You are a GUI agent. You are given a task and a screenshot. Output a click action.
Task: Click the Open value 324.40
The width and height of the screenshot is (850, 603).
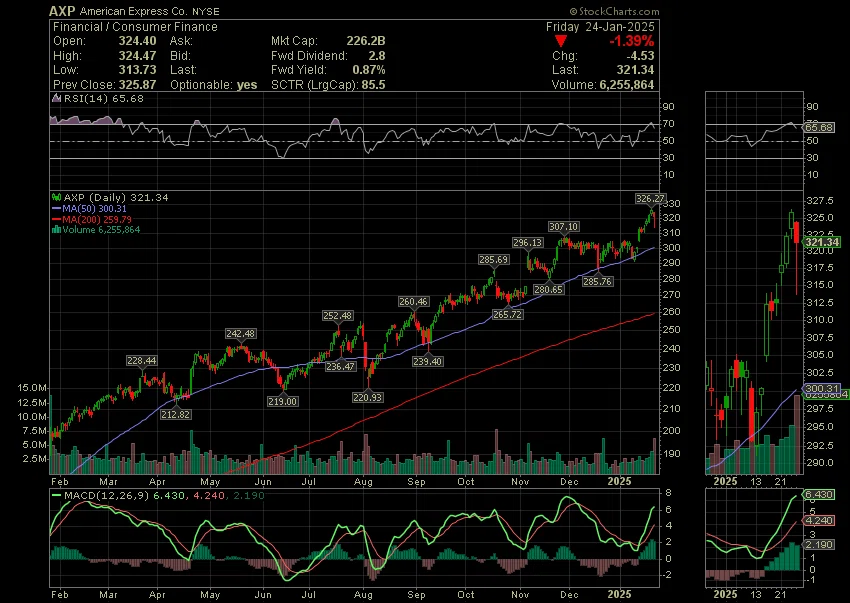click(138, 41)
